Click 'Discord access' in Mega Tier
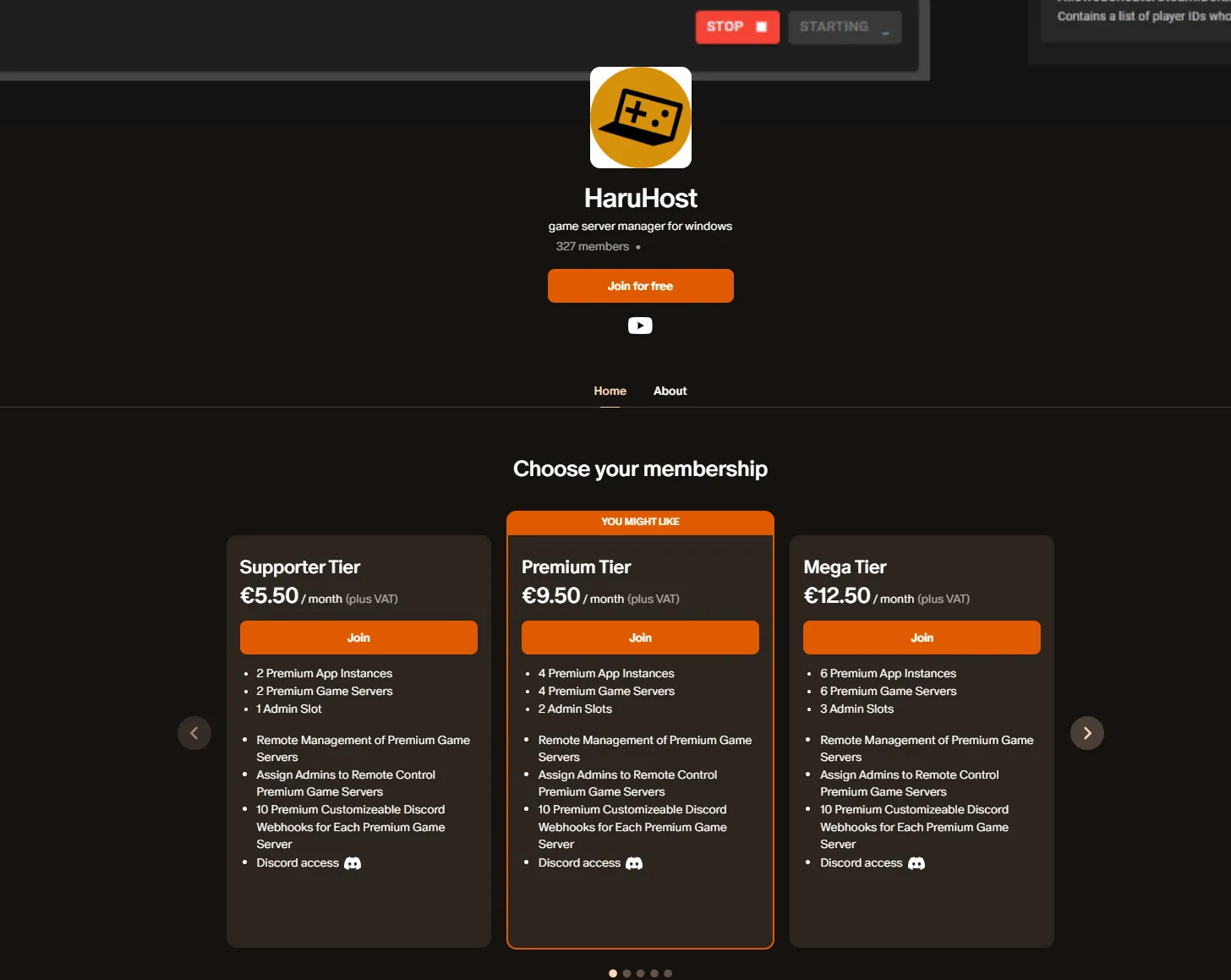The image size is (1231, 980). [x=861, y=862]
